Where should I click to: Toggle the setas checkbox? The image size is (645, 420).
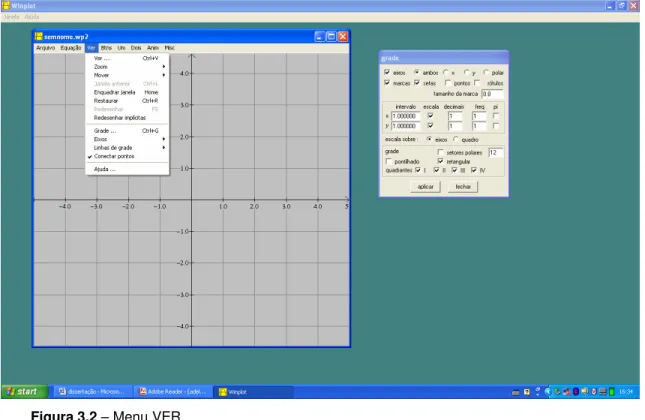click(x=417, y=83)
